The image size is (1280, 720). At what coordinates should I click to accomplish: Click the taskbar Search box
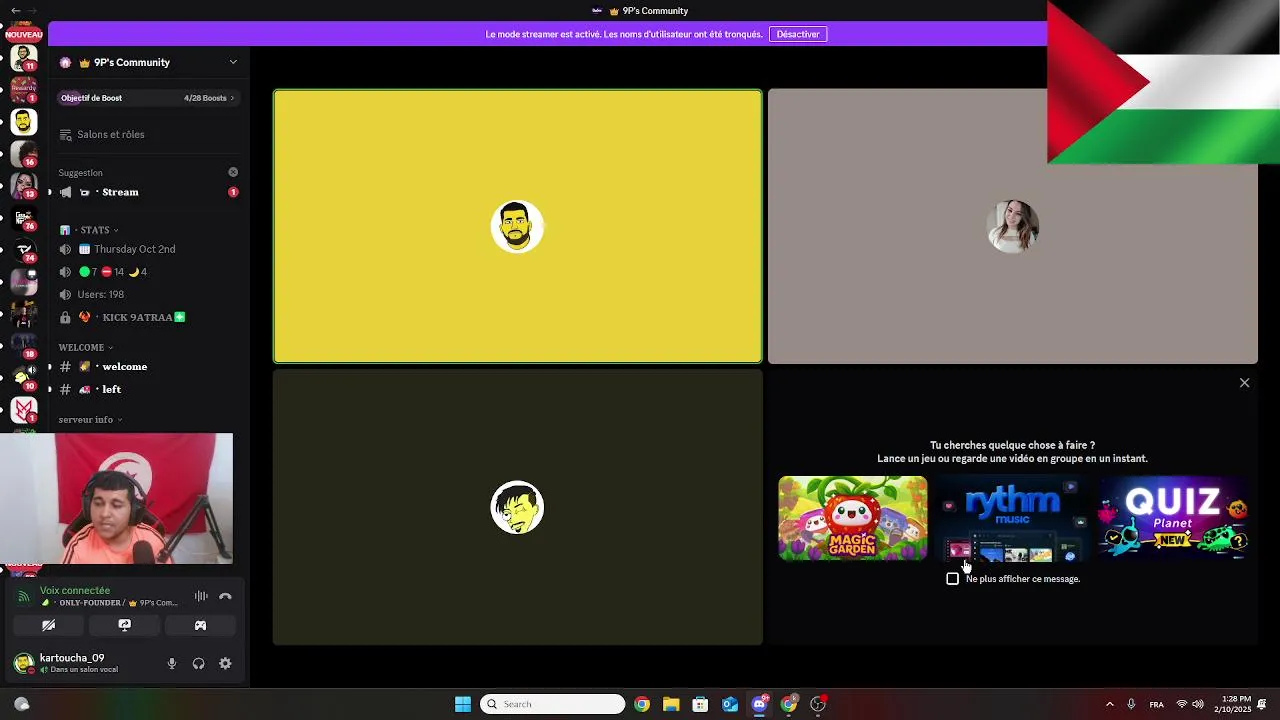coord(553,704)
